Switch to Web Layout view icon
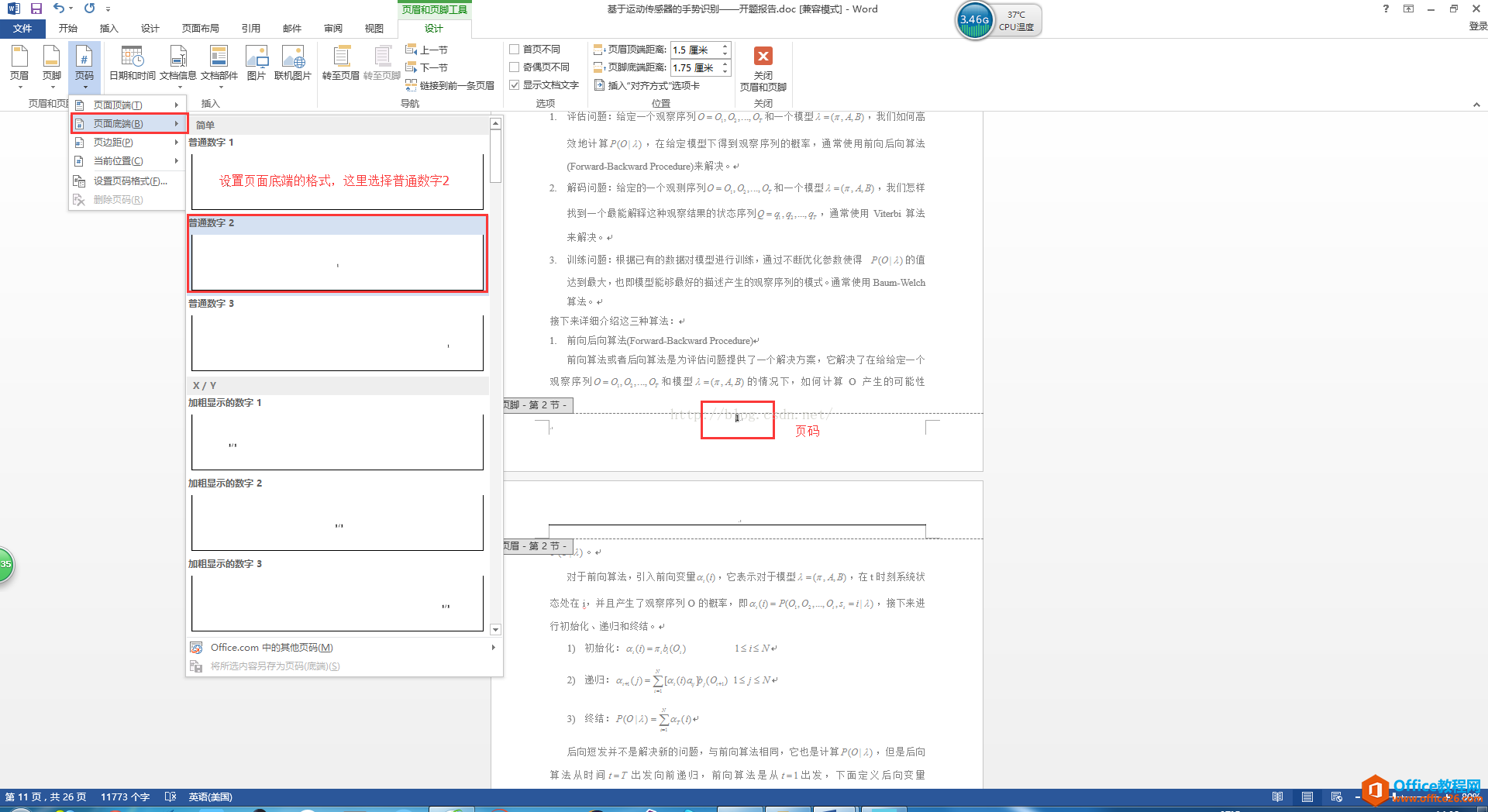Viewport: 1488px width, 812px height. pyautogui.click(x=1337, y=797)
